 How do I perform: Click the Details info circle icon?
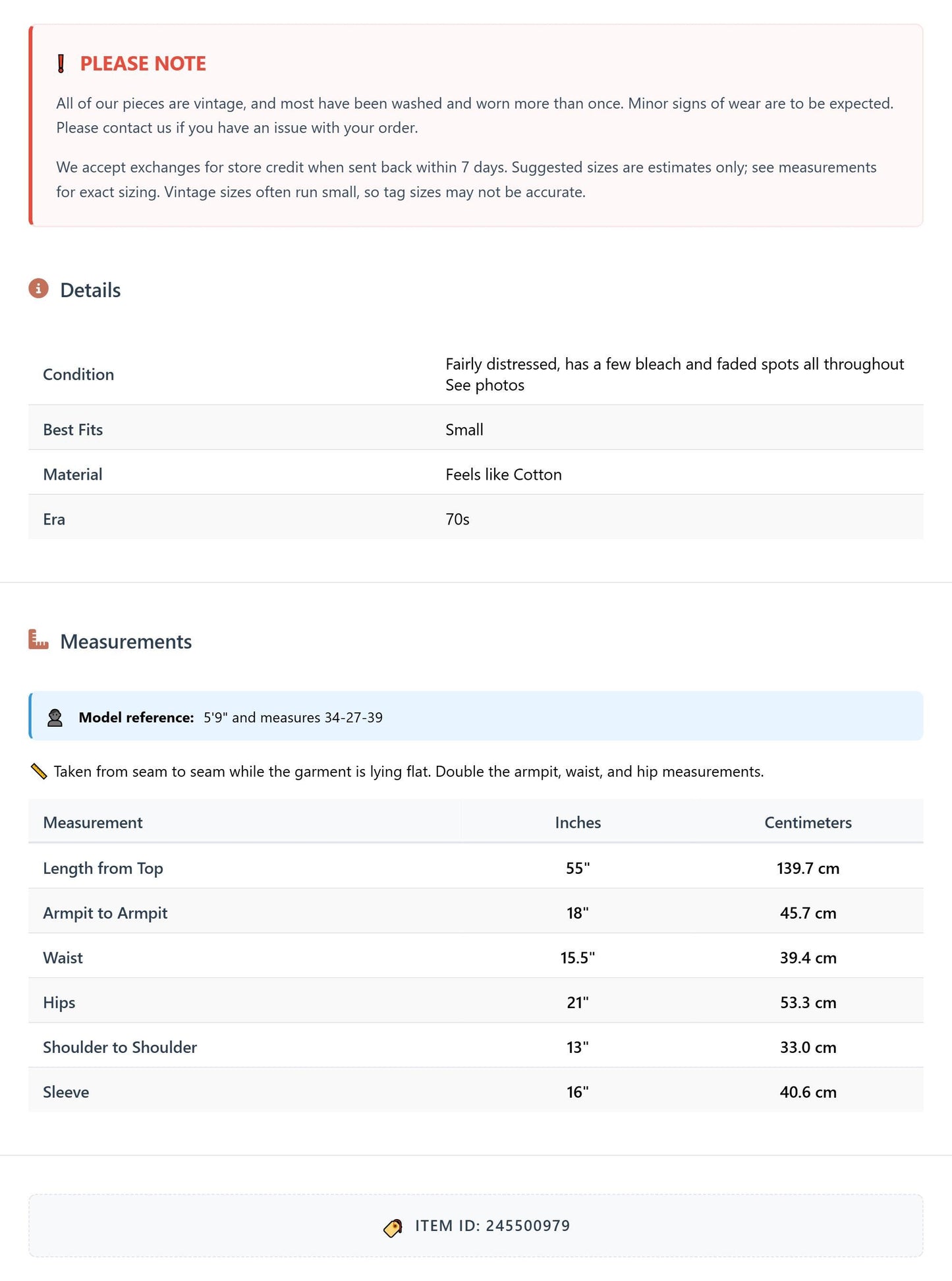pos(39,289)
